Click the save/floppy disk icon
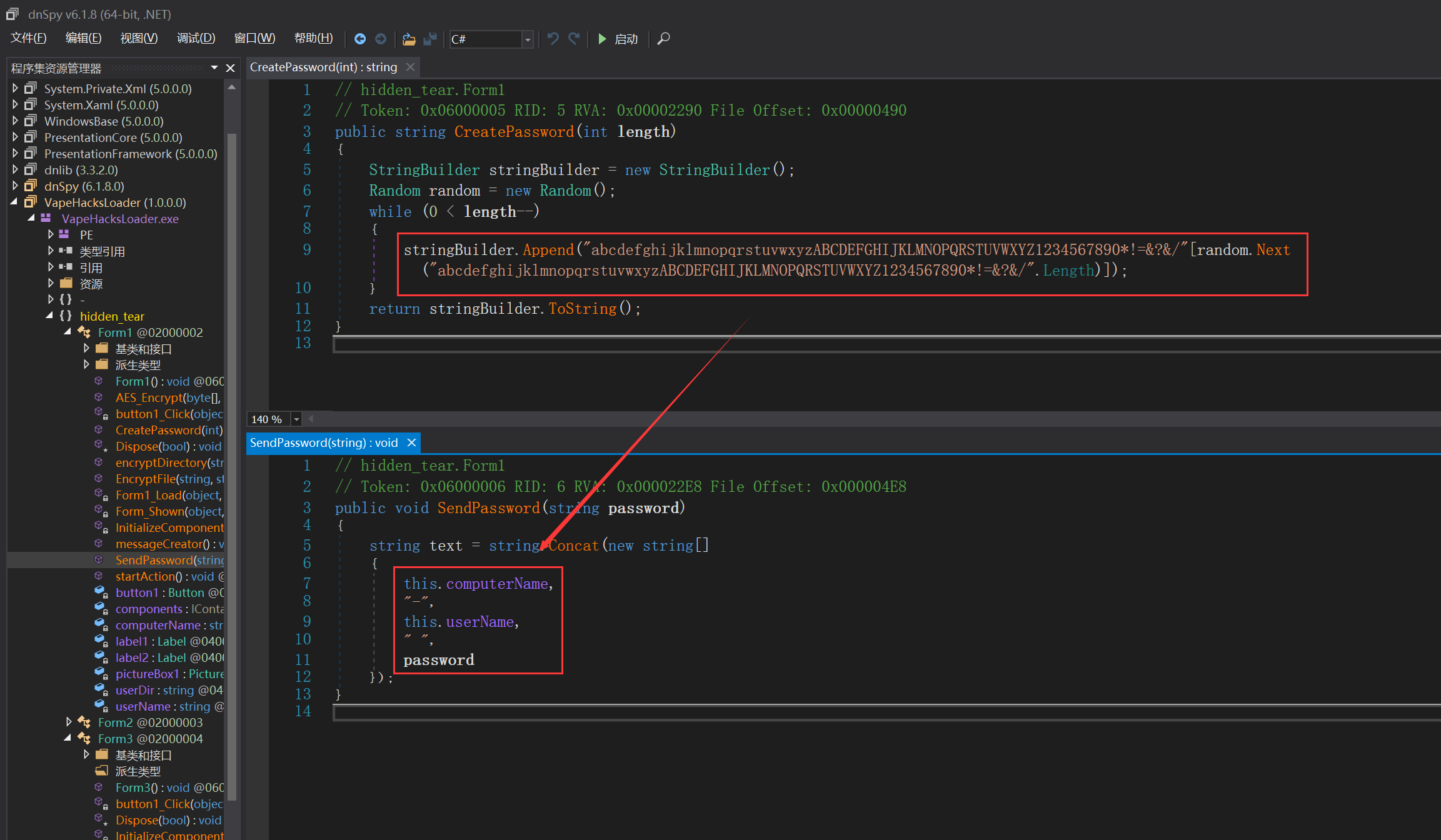The height and width of the screenshot is (840, 1441). (427, 40)
